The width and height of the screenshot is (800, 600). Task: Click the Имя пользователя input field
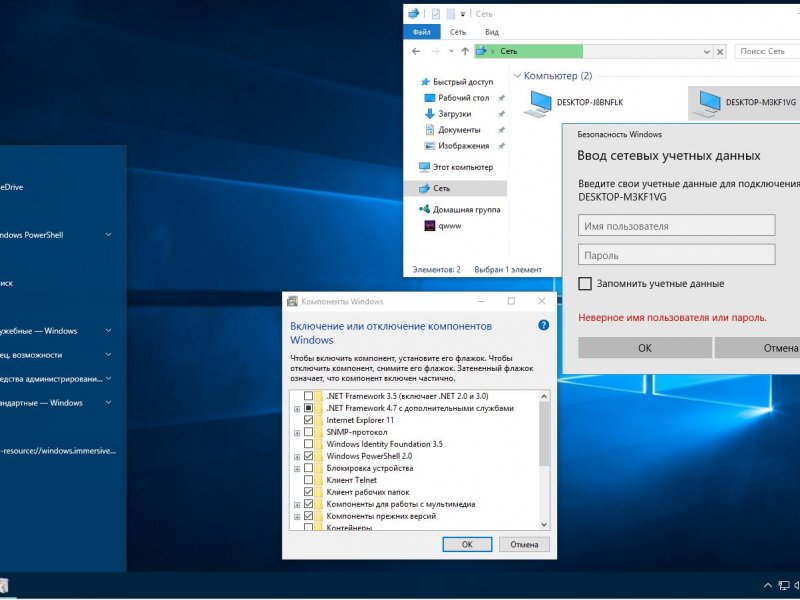click(677, 226)
